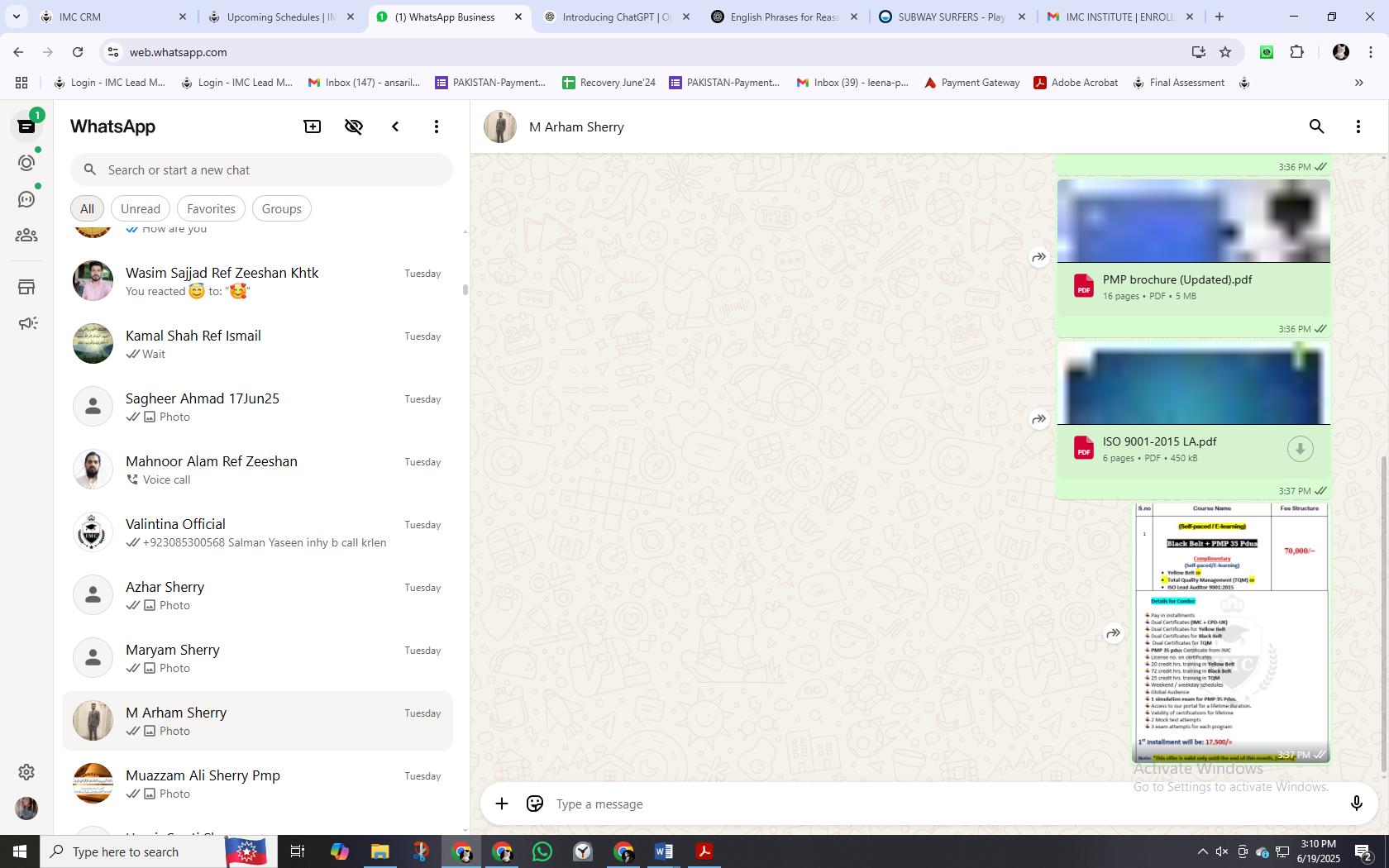Open Chrome menu three dots

point(1370,52)
